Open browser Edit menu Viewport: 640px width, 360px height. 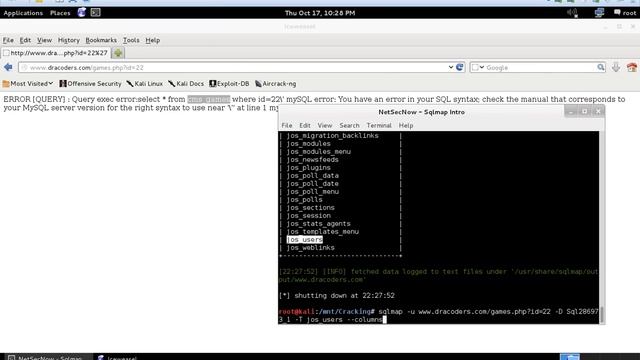pos(25,40)
